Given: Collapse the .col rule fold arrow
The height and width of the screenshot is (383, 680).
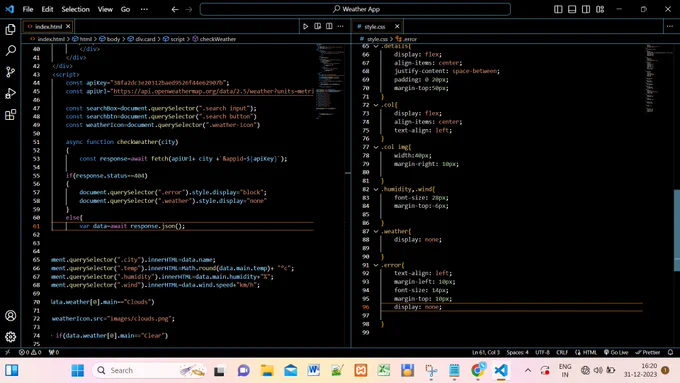Looking at the screenshot, I should pos(376,105).
